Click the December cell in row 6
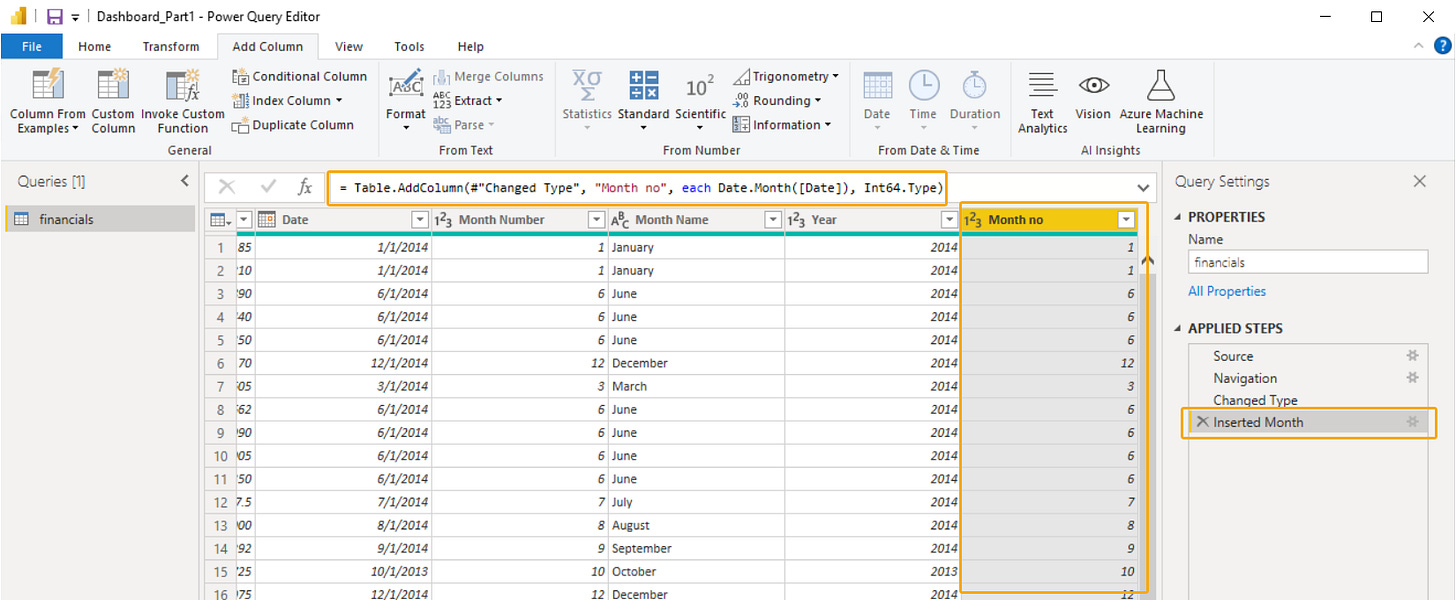This screenshot has height=600, width=1456. point(696,363)
